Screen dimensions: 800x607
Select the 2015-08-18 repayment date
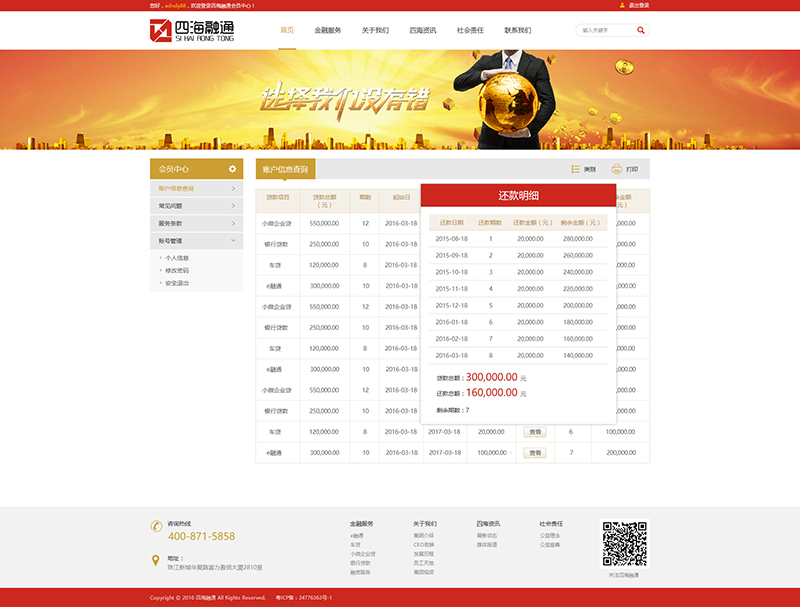click(x=452, y=239)
